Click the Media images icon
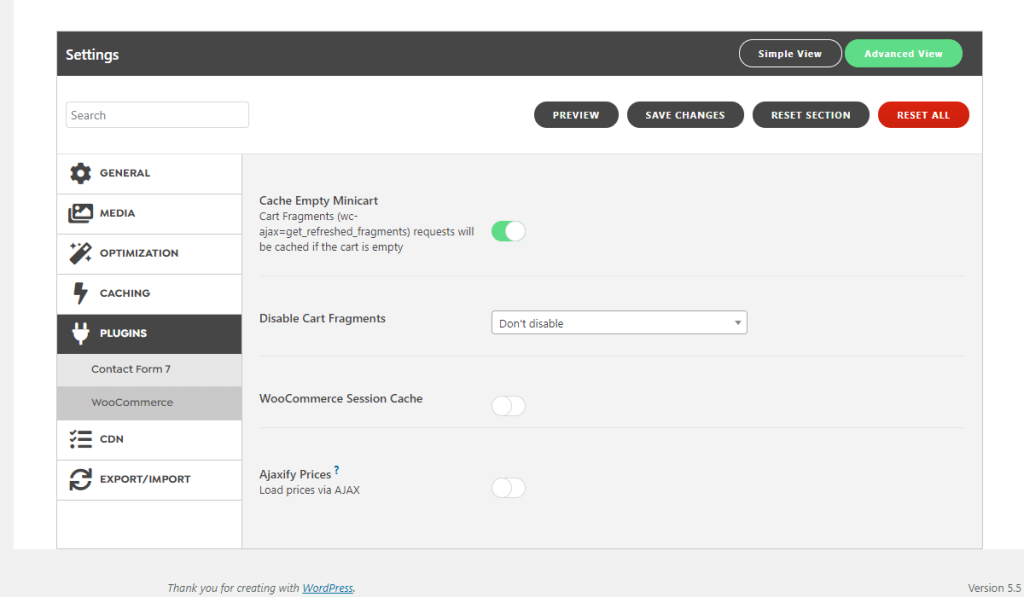 pos(80,213)
